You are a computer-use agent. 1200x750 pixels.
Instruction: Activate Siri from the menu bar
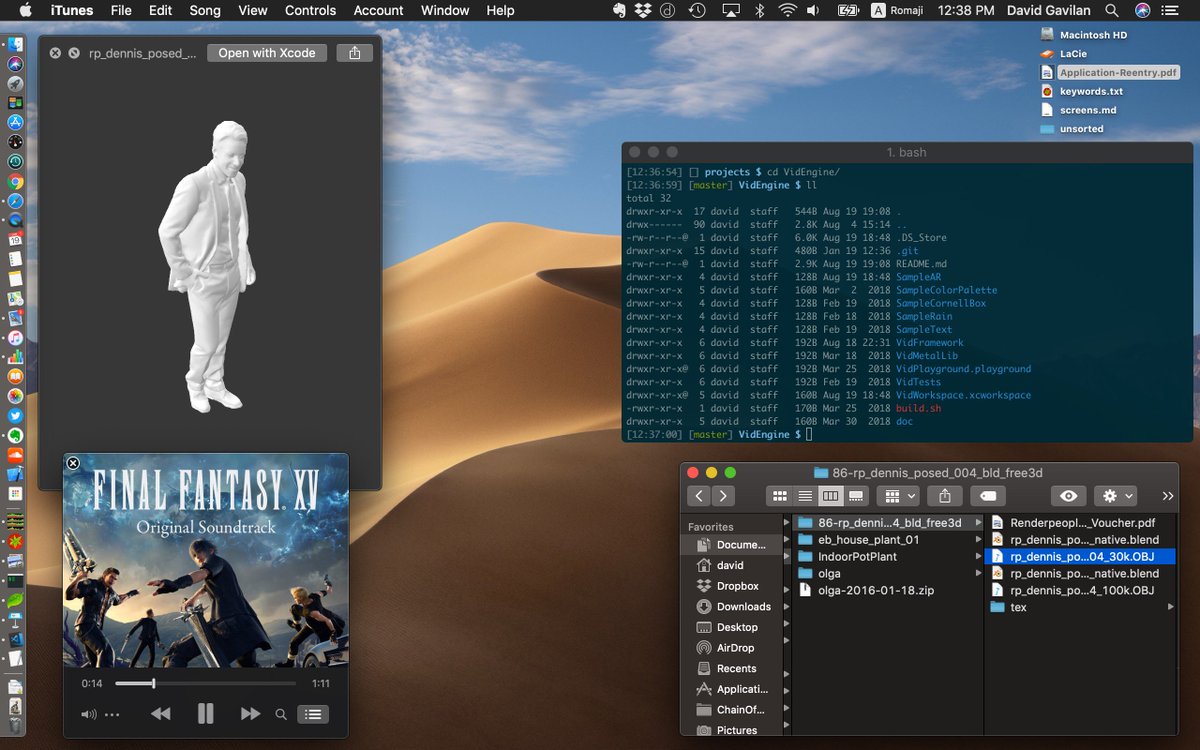(x=1143, y=11)
